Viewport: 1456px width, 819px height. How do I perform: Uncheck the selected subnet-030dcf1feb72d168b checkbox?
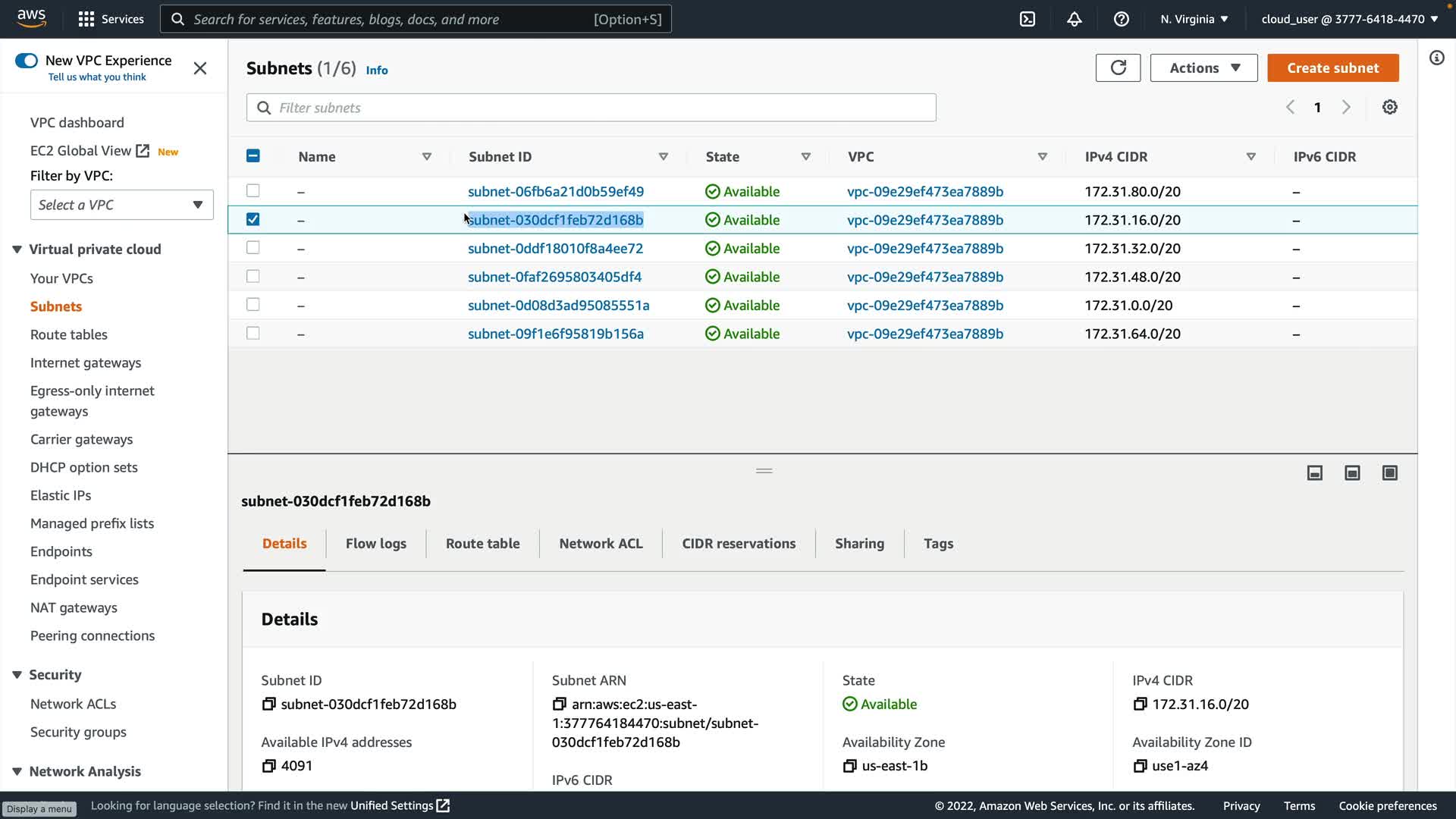click(253, 220)
